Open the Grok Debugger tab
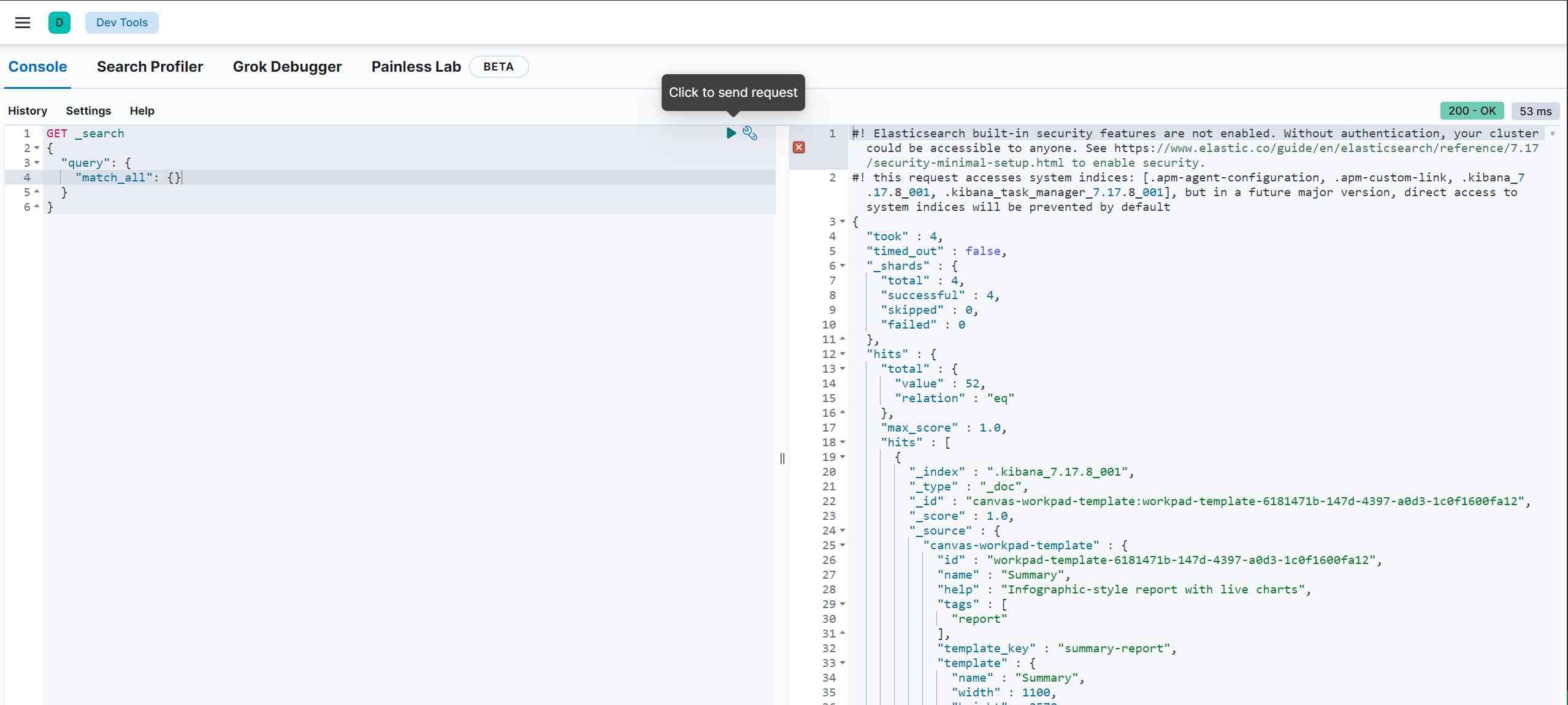Screen dimensions: 1568x705 pos(287,67)
